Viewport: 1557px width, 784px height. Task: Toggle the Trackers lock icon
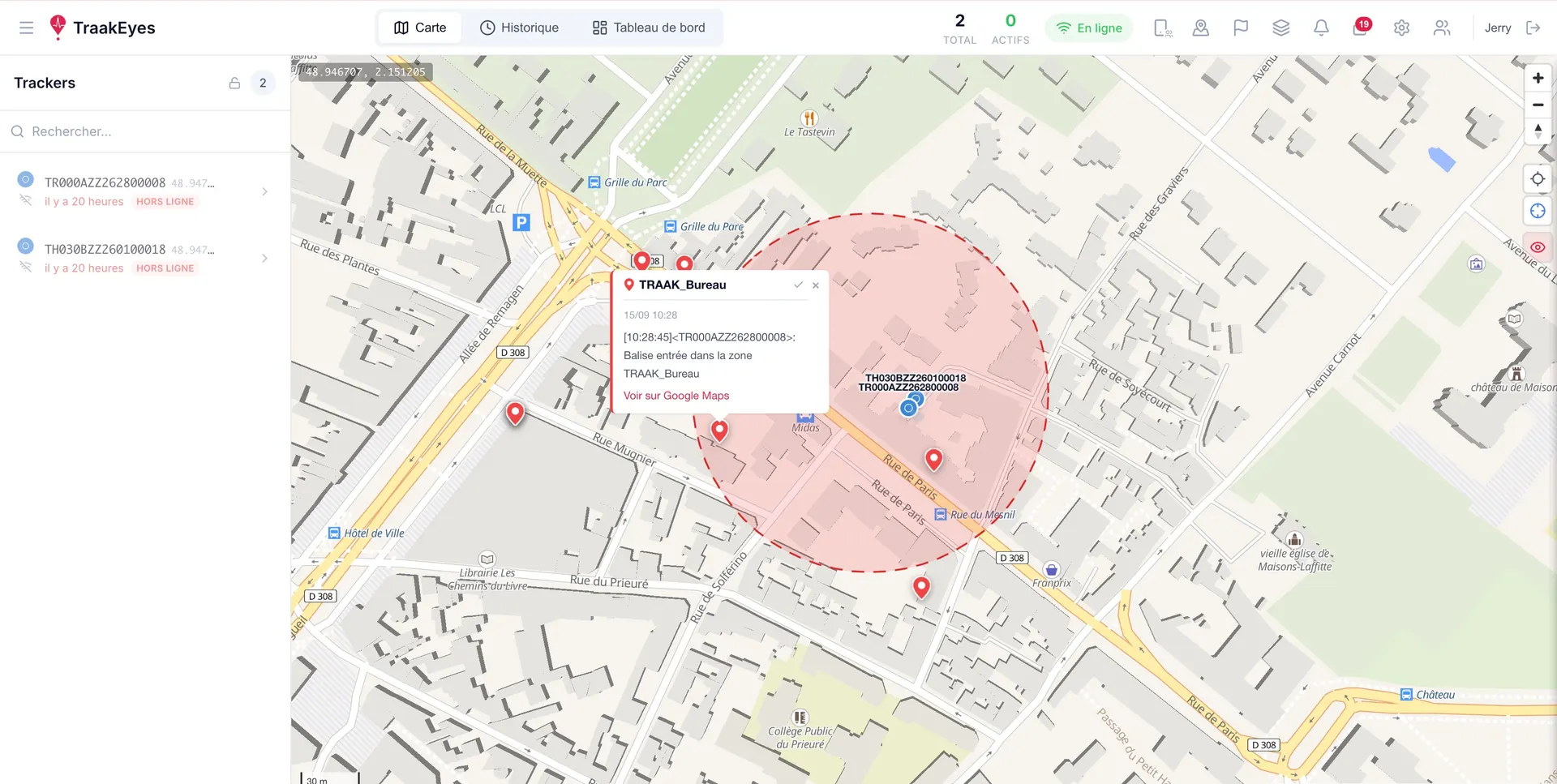point(234,83)
